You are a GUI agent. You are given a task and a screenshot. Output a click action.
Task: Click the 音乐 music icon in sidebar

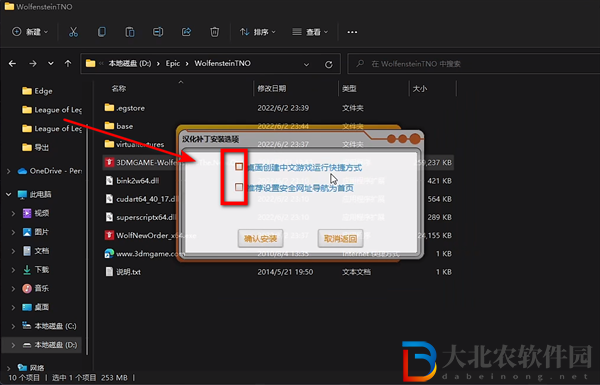point(27,288)
